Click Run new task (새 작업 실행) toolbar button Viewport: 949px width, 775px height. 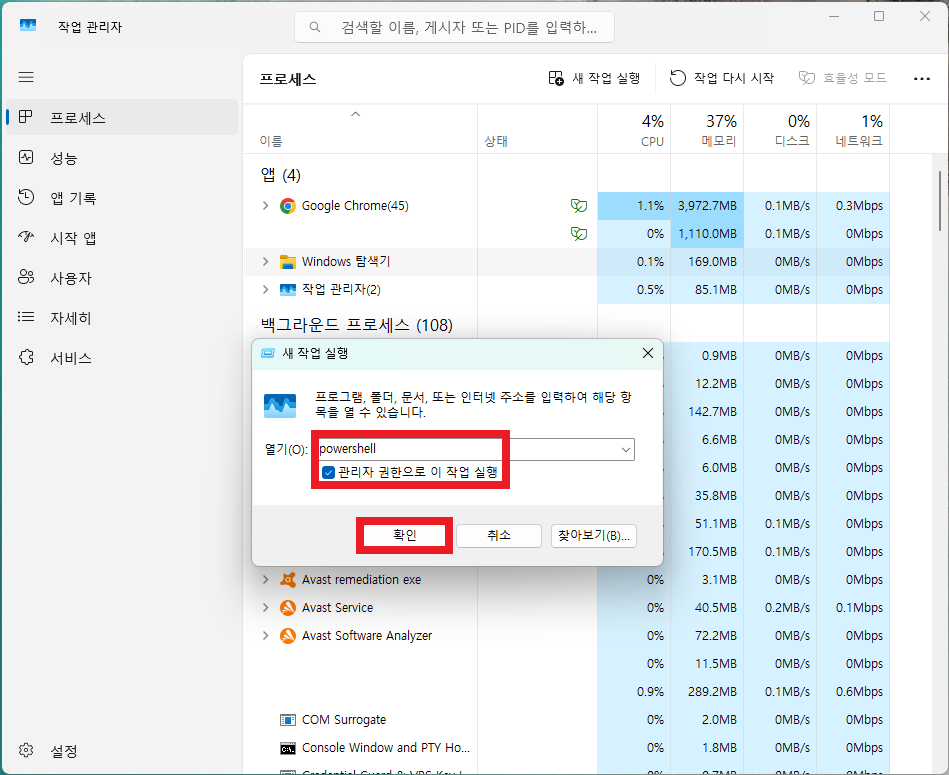pos(594,78)
